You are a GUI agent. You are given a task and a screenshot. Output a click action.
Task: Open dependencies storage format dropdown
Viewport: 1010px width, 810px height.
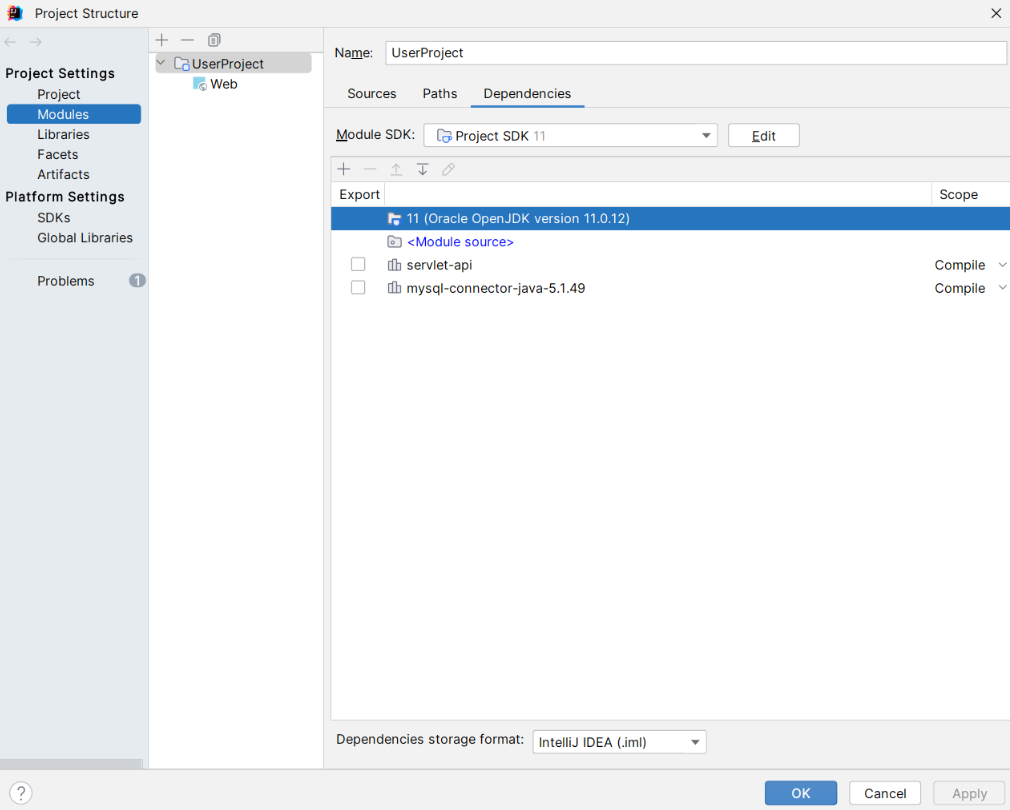tap(619, 742)
